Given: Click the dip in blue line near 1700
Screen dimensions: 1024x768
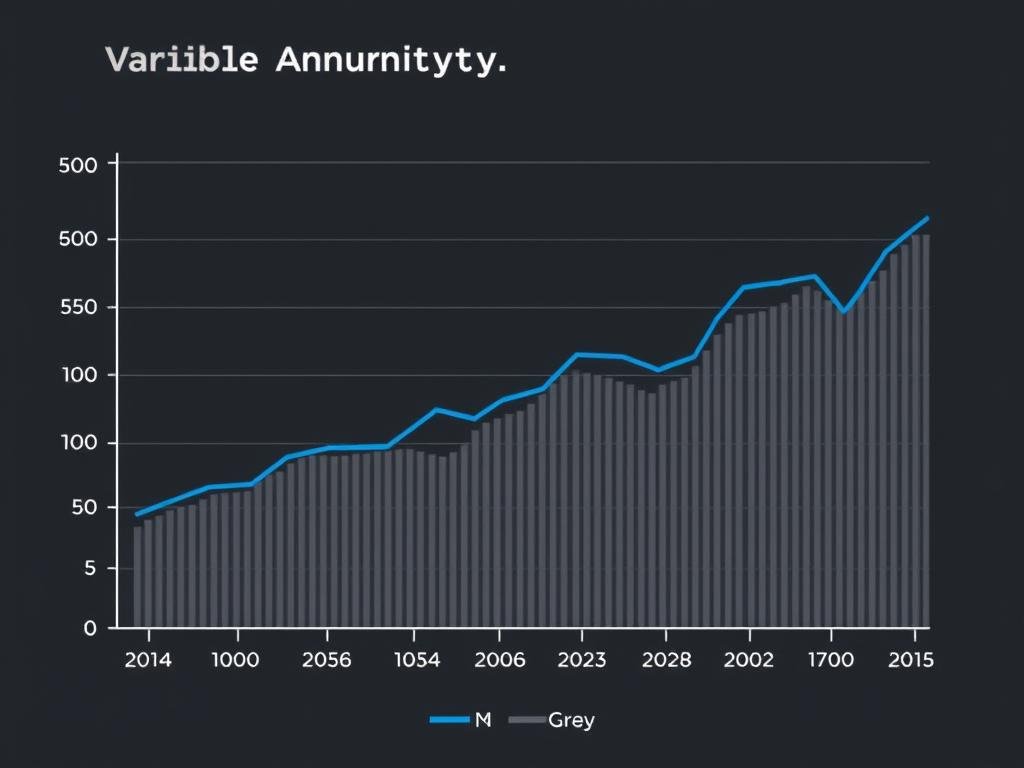Looking at the screenshot, I should (845, 312).
